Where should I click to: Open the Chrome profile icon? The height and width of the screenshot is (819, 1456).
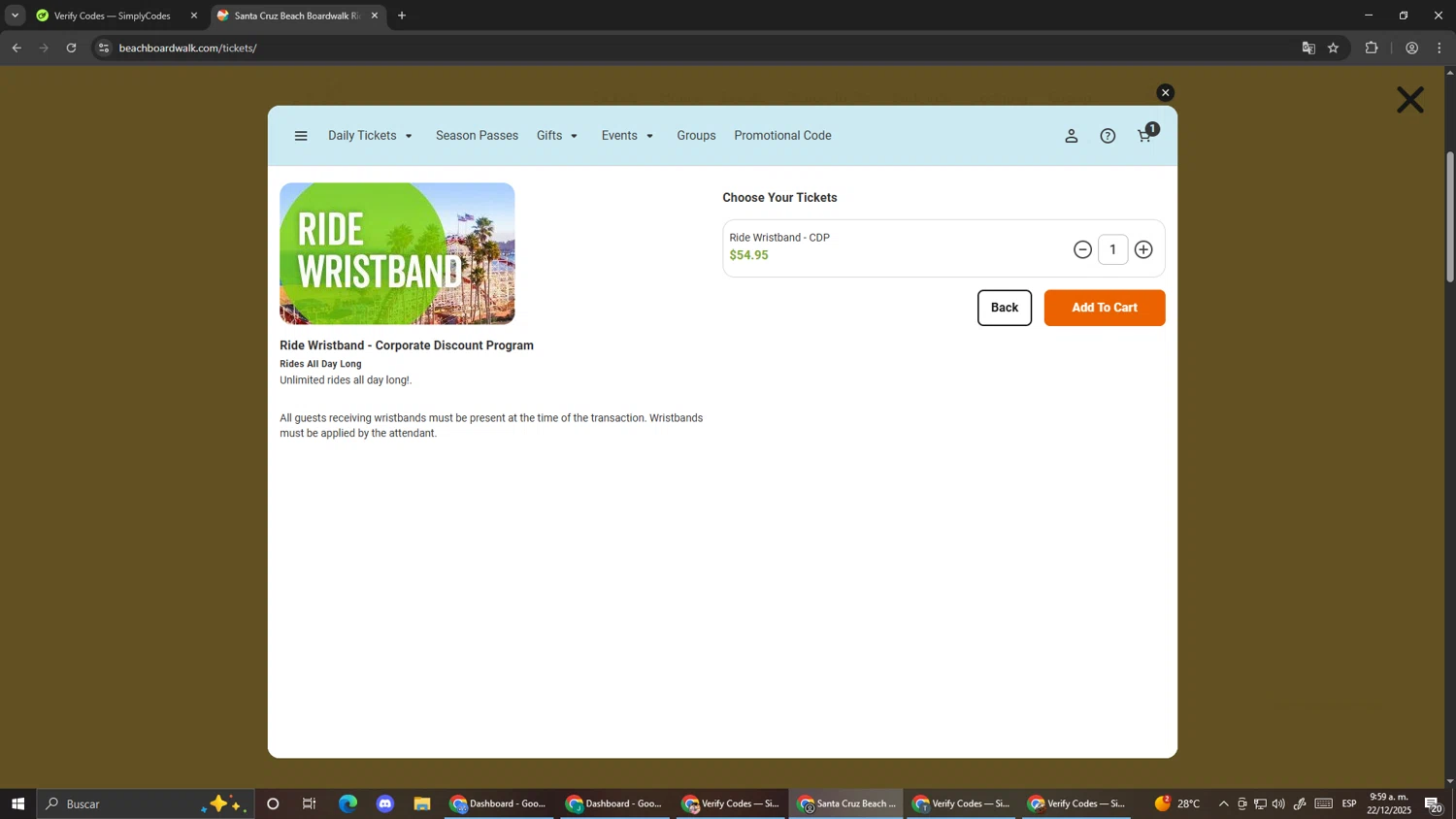click(x=1411, y=48)
